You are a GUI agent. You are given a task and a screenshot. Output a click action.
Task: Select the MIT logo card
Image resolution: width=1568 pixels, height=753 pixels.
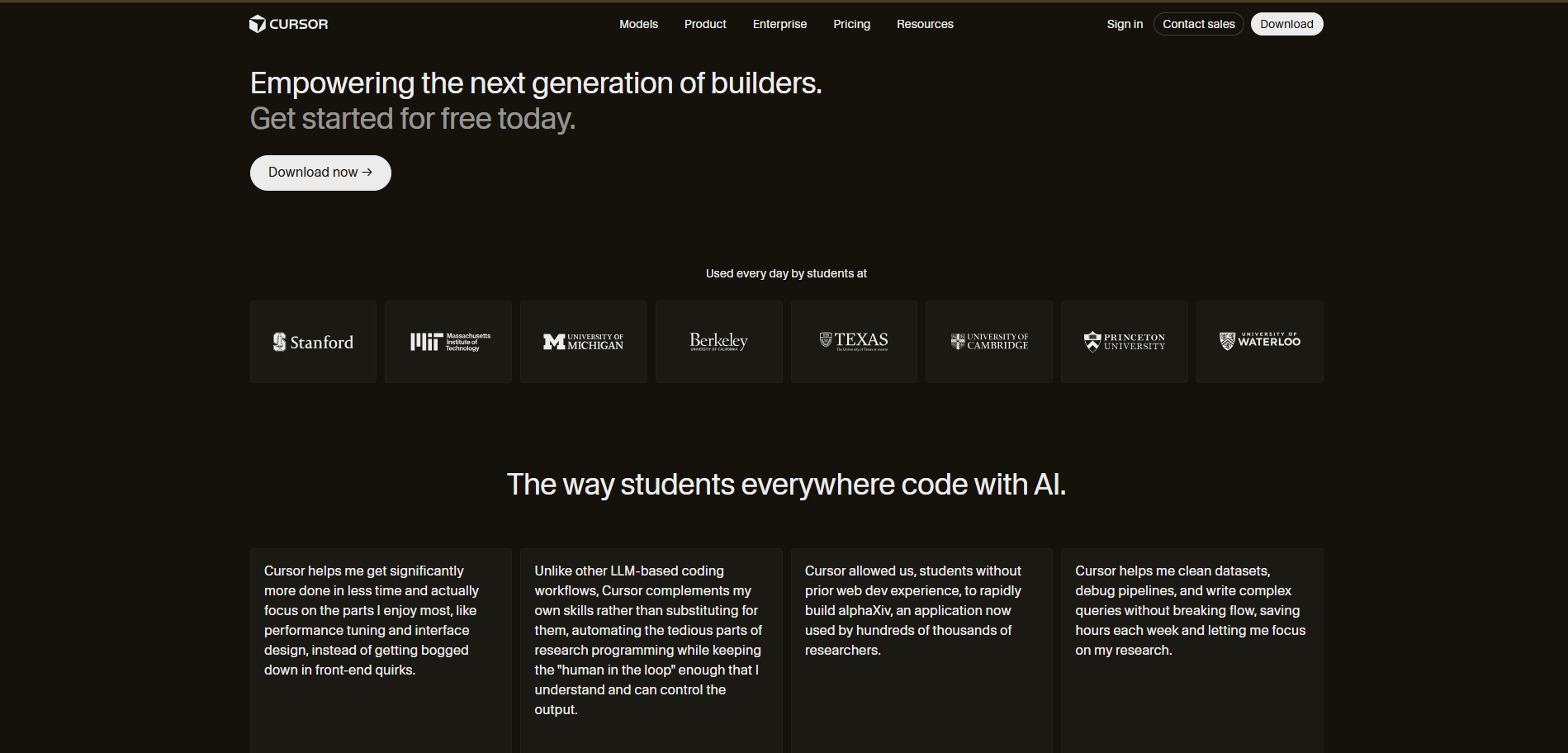coord(448,342)
